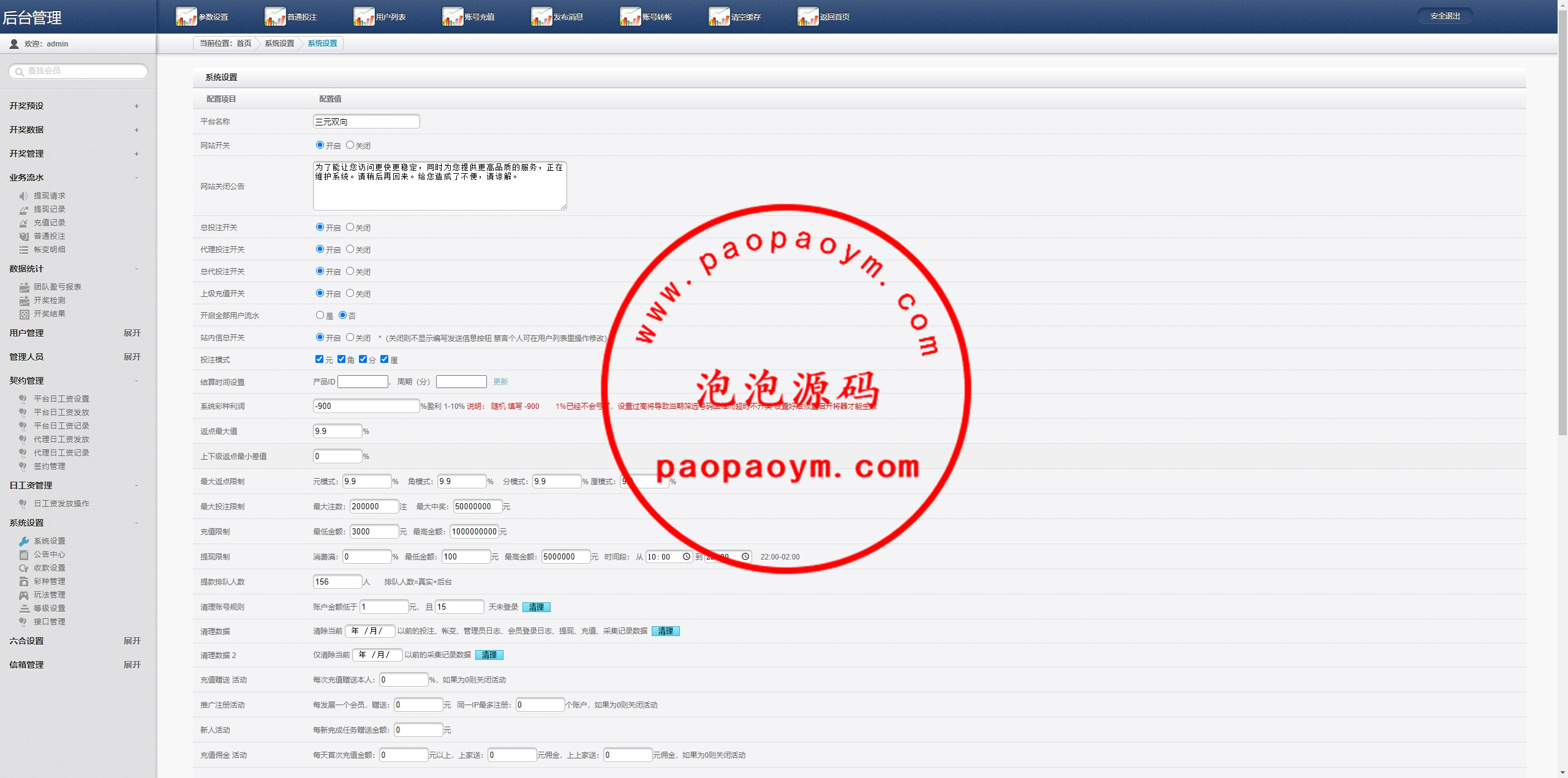The height and width of the screenshot is (778, 1568).
Task: Open 团队盈亏报表 in sidebar
Action: pyautogui.click(x=57, y=287)
